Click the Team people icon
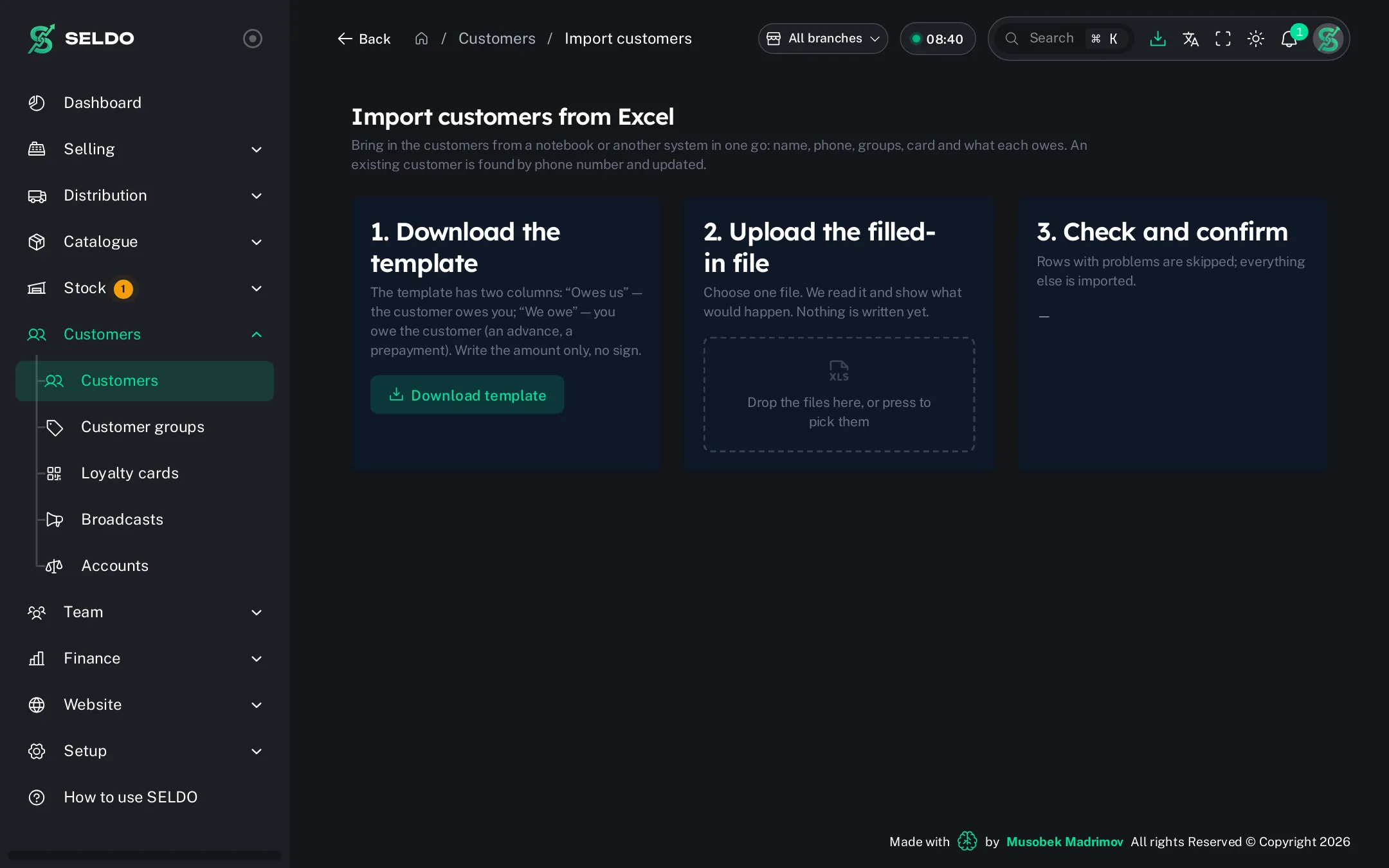Viewport: 1389px width, 868px height. [37, 612]
